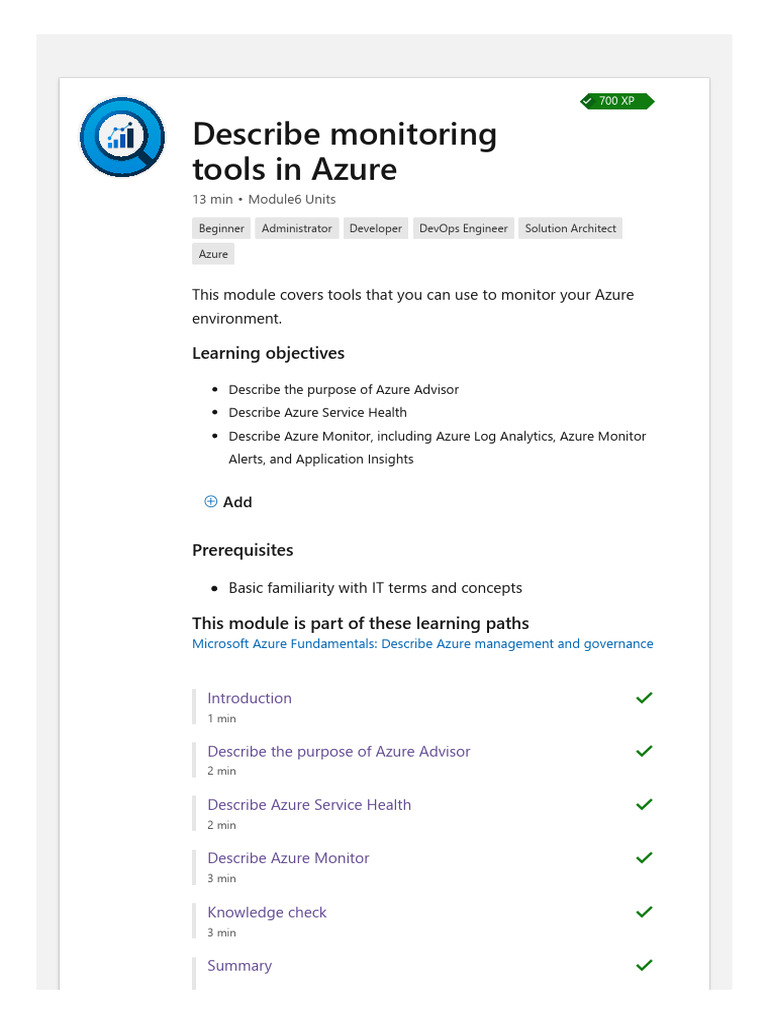Click the Azure Monitor unit completed checkmark

tap(644, 858)
